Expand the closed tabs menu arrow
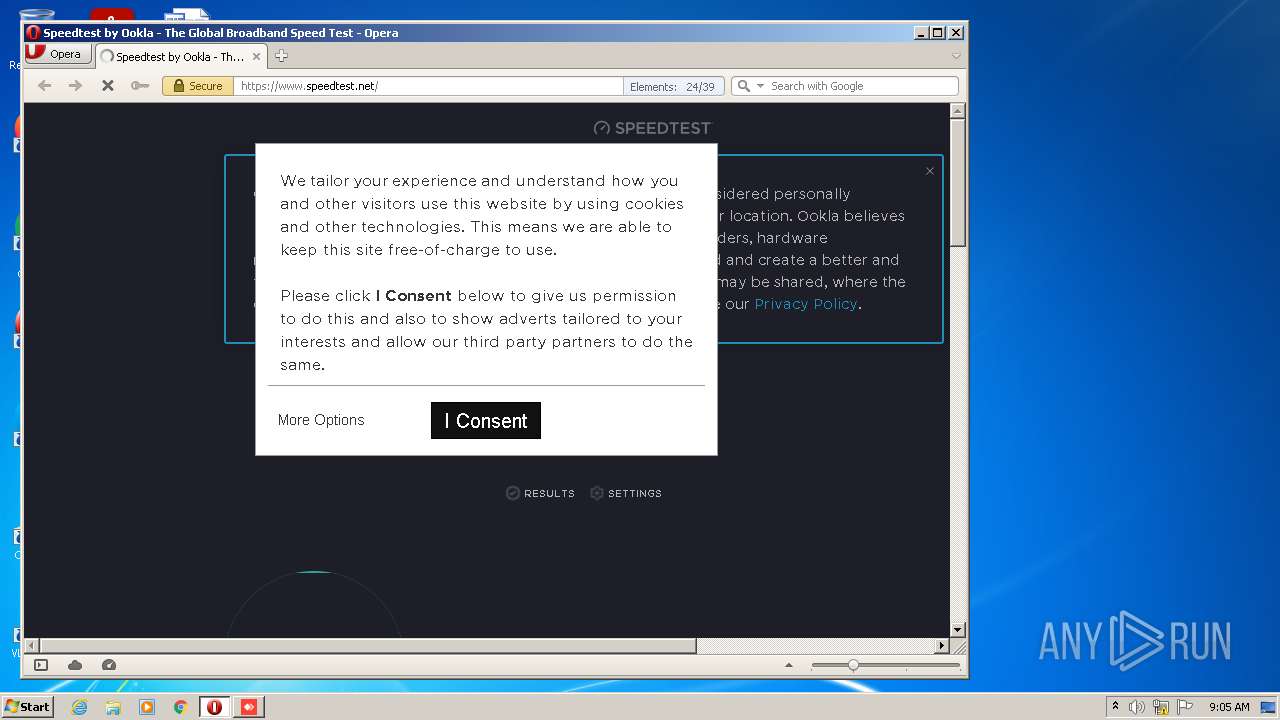Screen dimensions: 1280x720 [956, 56]
